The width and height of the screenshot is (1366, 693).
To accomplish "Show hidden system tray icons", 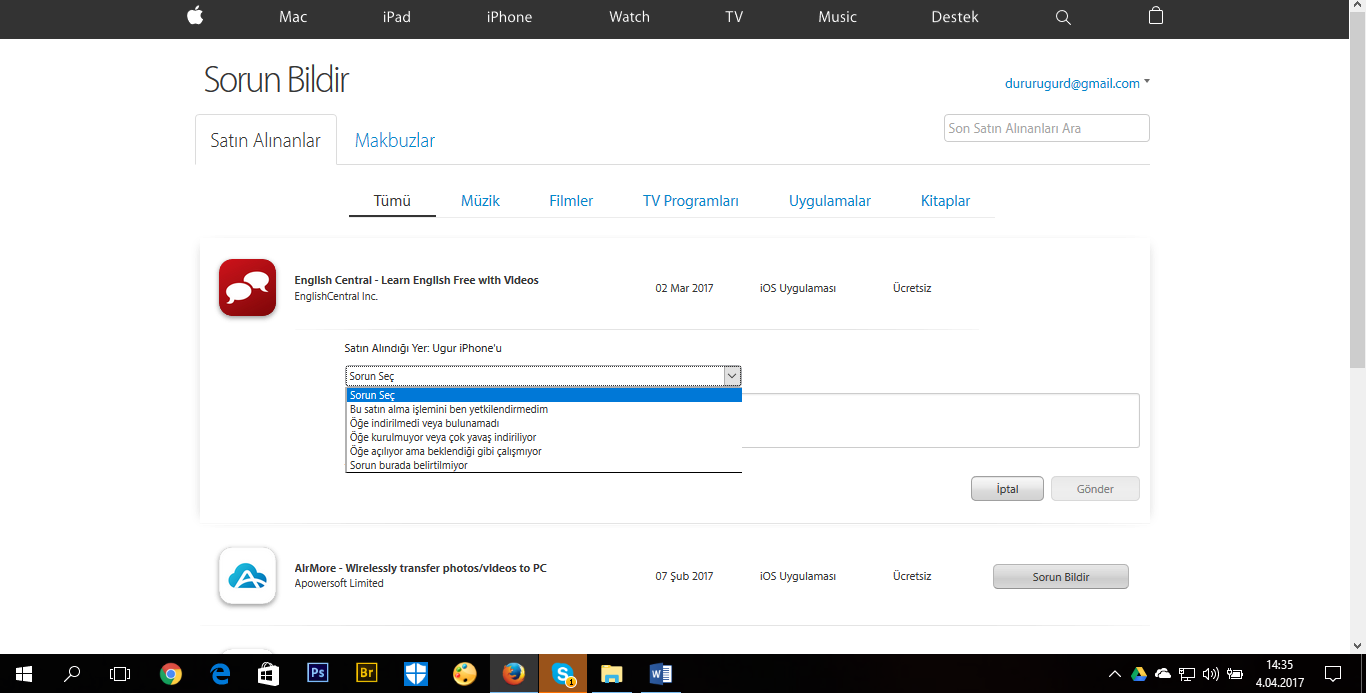I will pos(1115,674).
